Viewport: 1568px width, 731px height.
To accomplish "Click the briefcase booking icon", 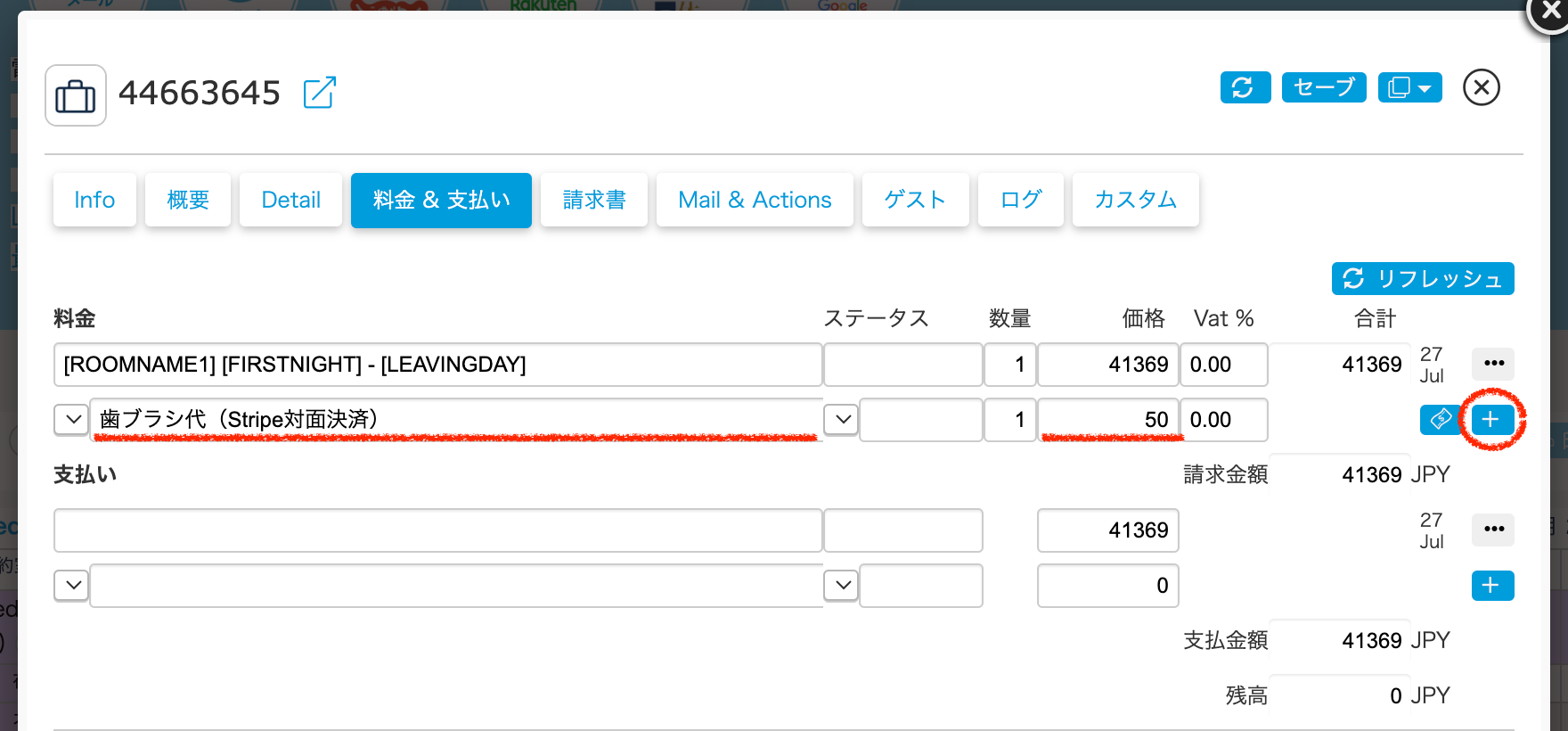I will [76, 95].
